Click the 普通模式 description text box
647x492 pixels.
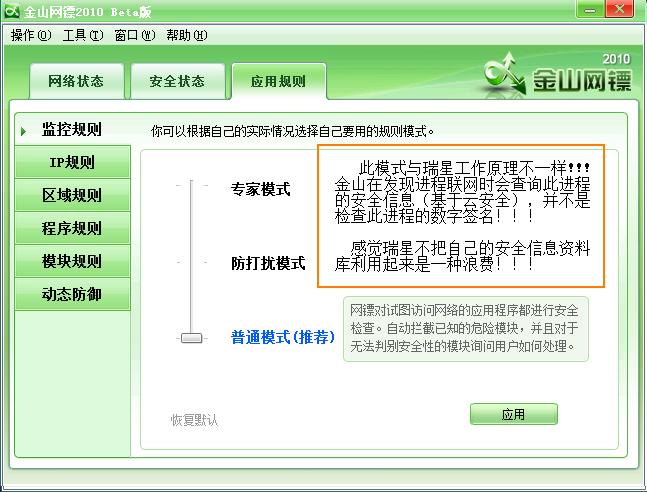point(466,329)
